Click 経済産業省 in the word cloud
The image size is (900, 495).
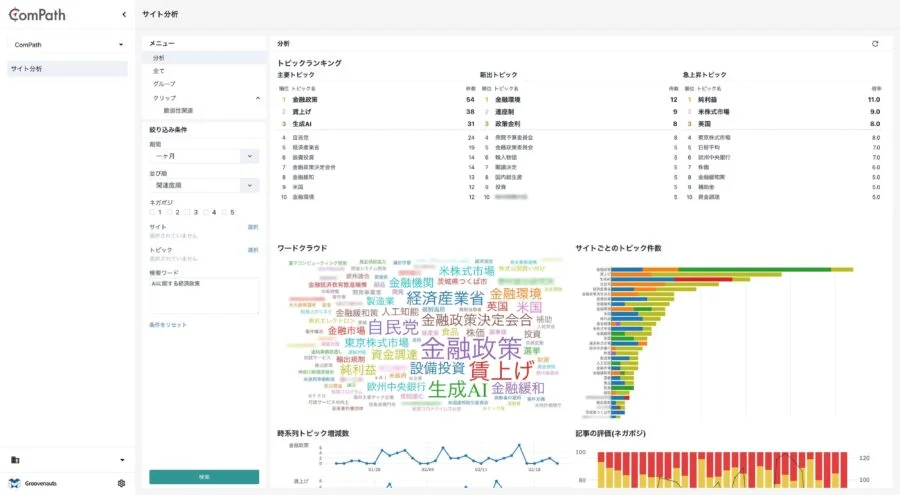[445, 298]
